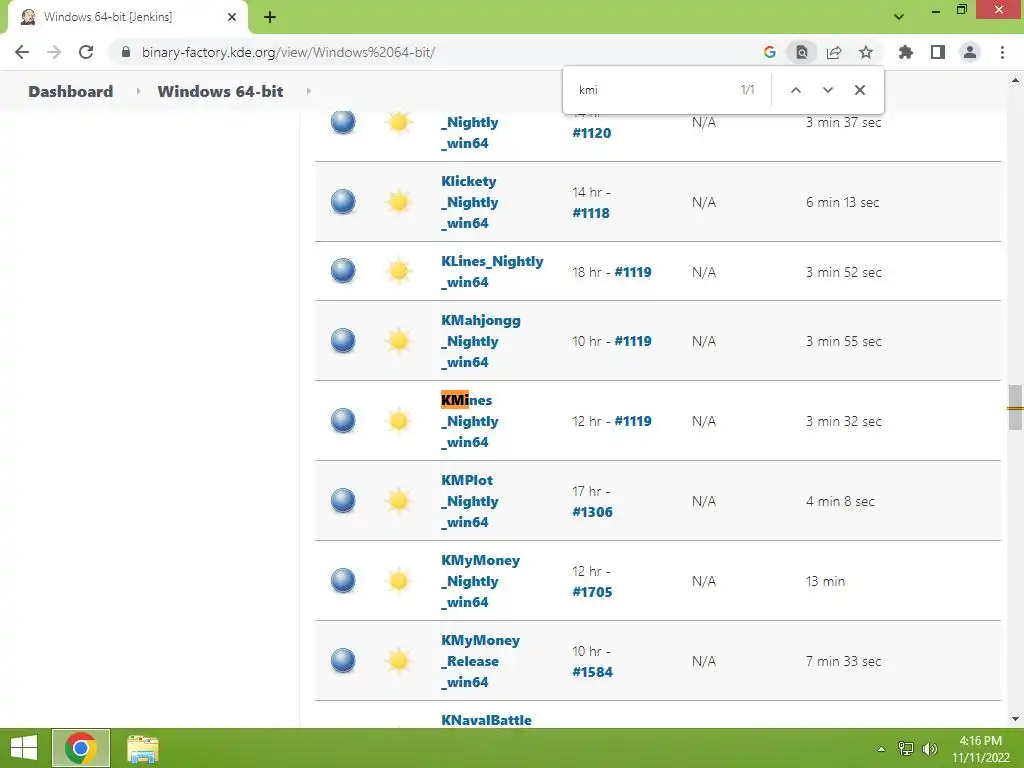Open build #1120 link
The width and height of the screenshot is (1024, 768).
(x=592, y=133)
